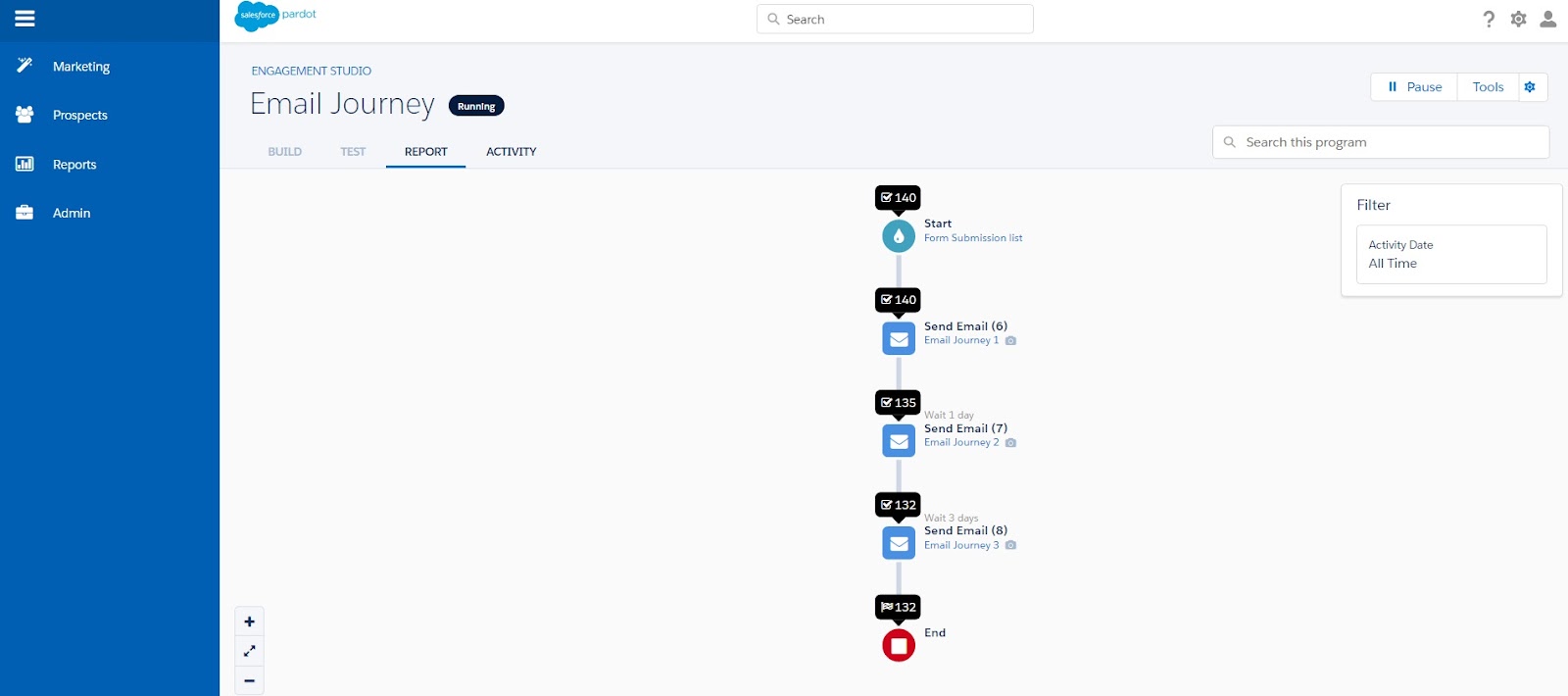Switch to the ACTIVITY tab

coord(511,151)
